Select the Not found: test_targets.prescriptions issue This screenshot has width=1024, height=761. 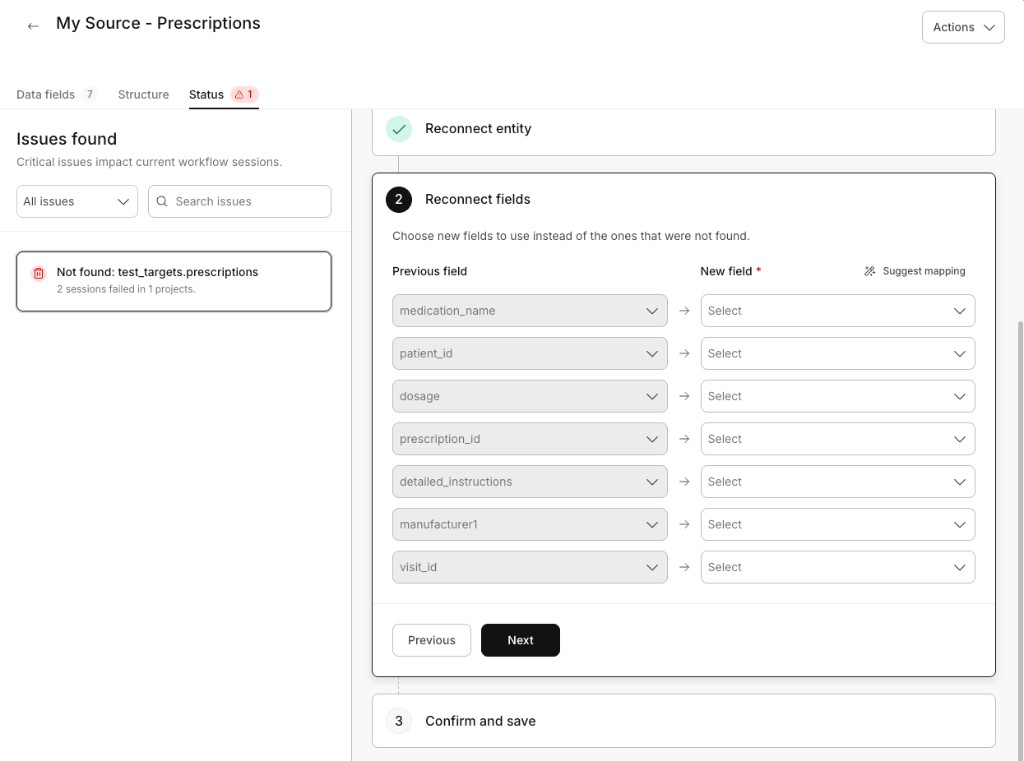pos(174,281)
